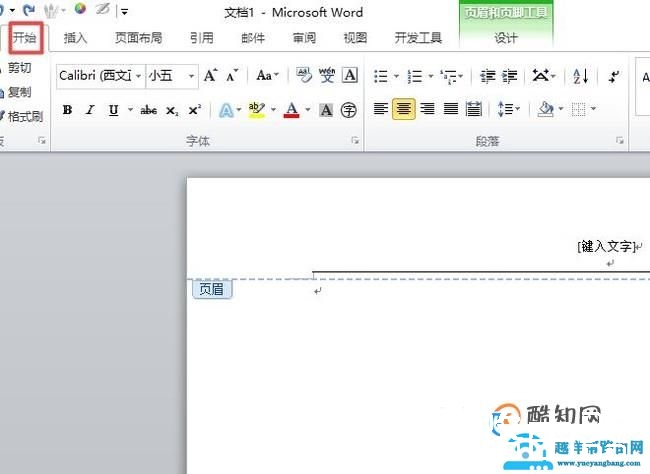This screenshot has width=650, height=474.
Task: Expand underline style dropdown arrow
Action: click(x=130, y=110)
